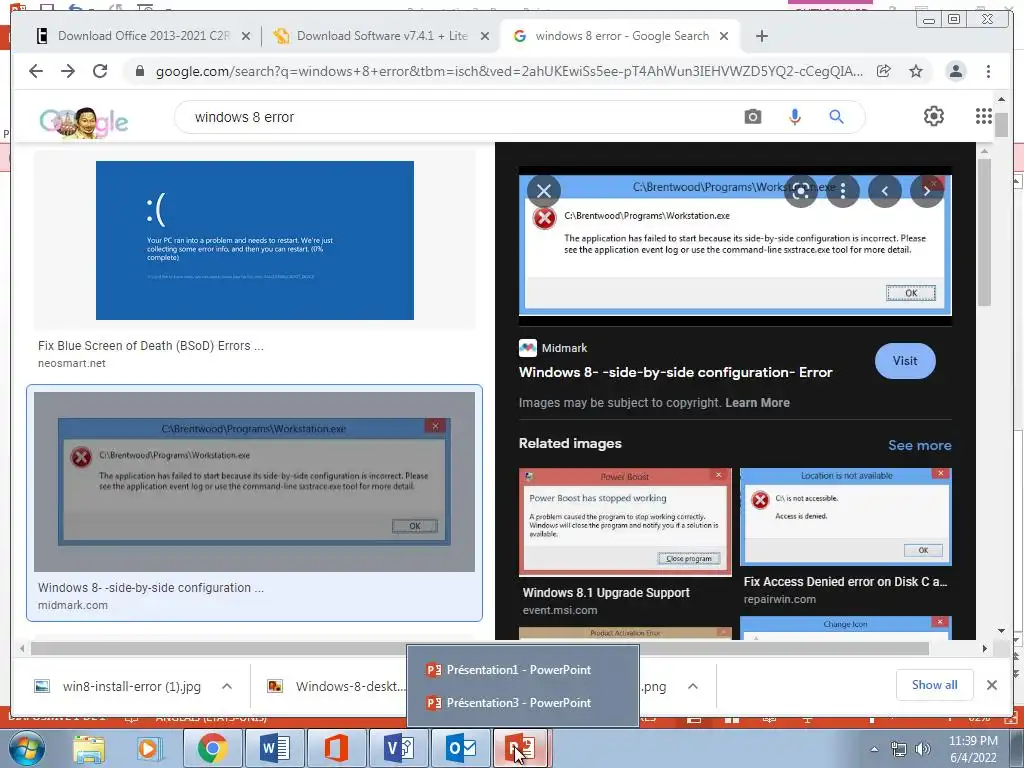Click the windows 8 error search field
Viewport: 1024px width, 768px height.
click(x=457, y=117)
